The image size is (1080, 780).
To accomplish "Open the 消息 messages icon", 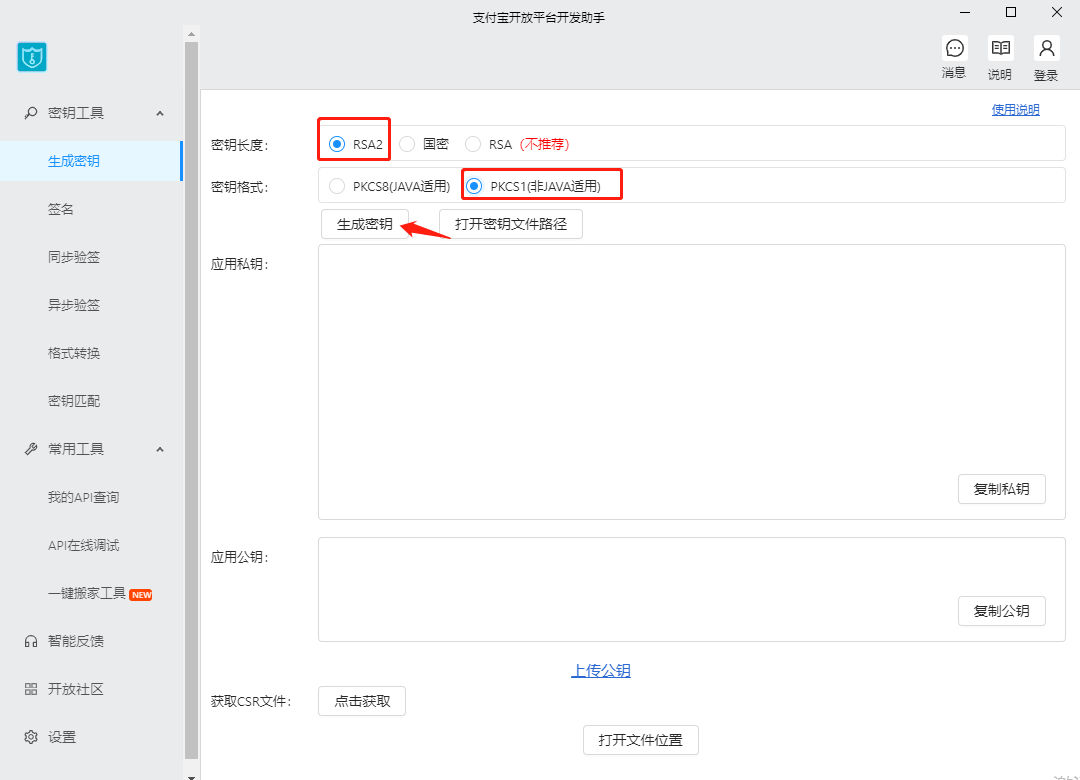I will 955,48.
